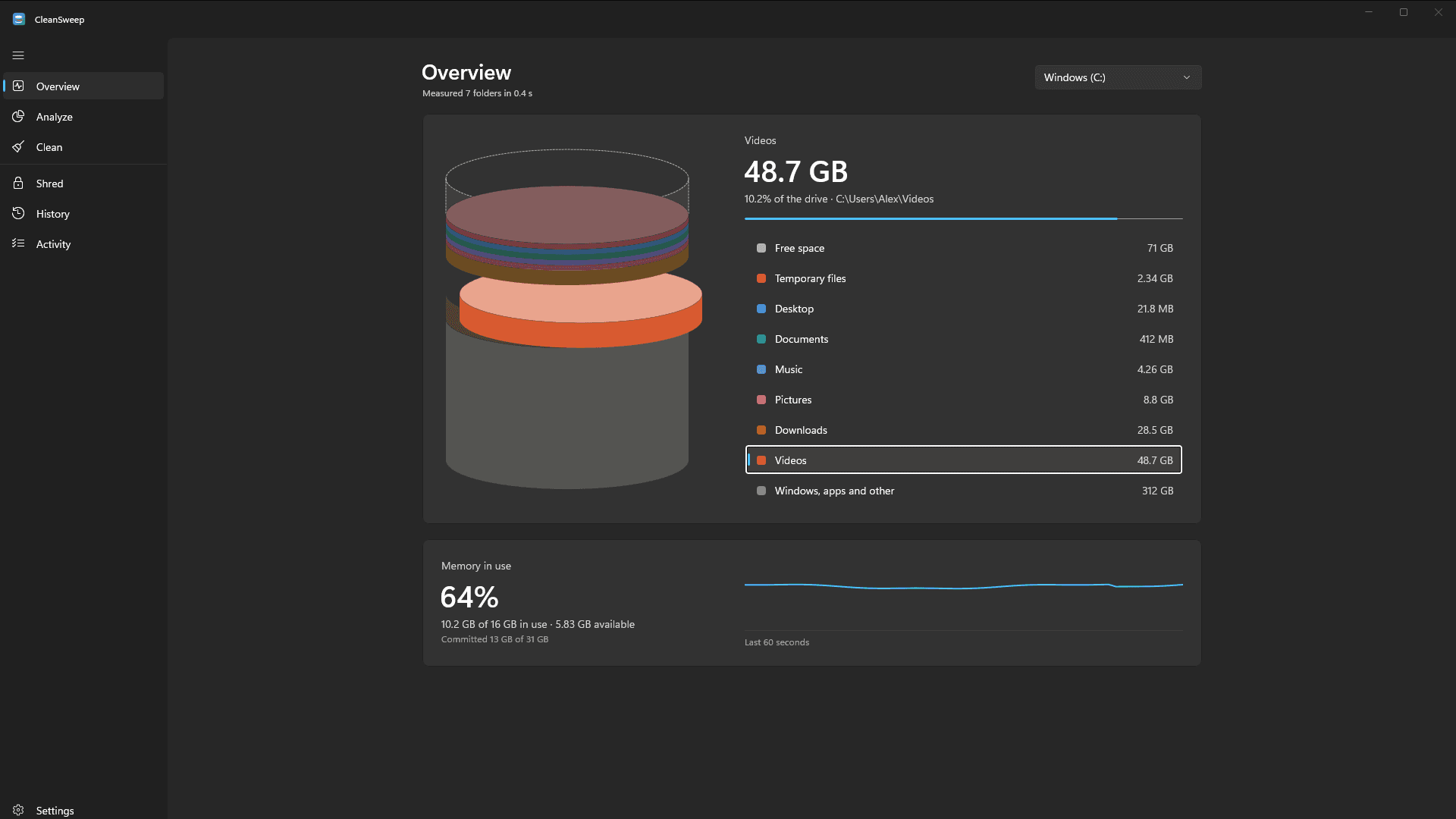This screenshot has width=1456, height=819.
Task: Click the Settings gear icon
Action: point(18,810)
